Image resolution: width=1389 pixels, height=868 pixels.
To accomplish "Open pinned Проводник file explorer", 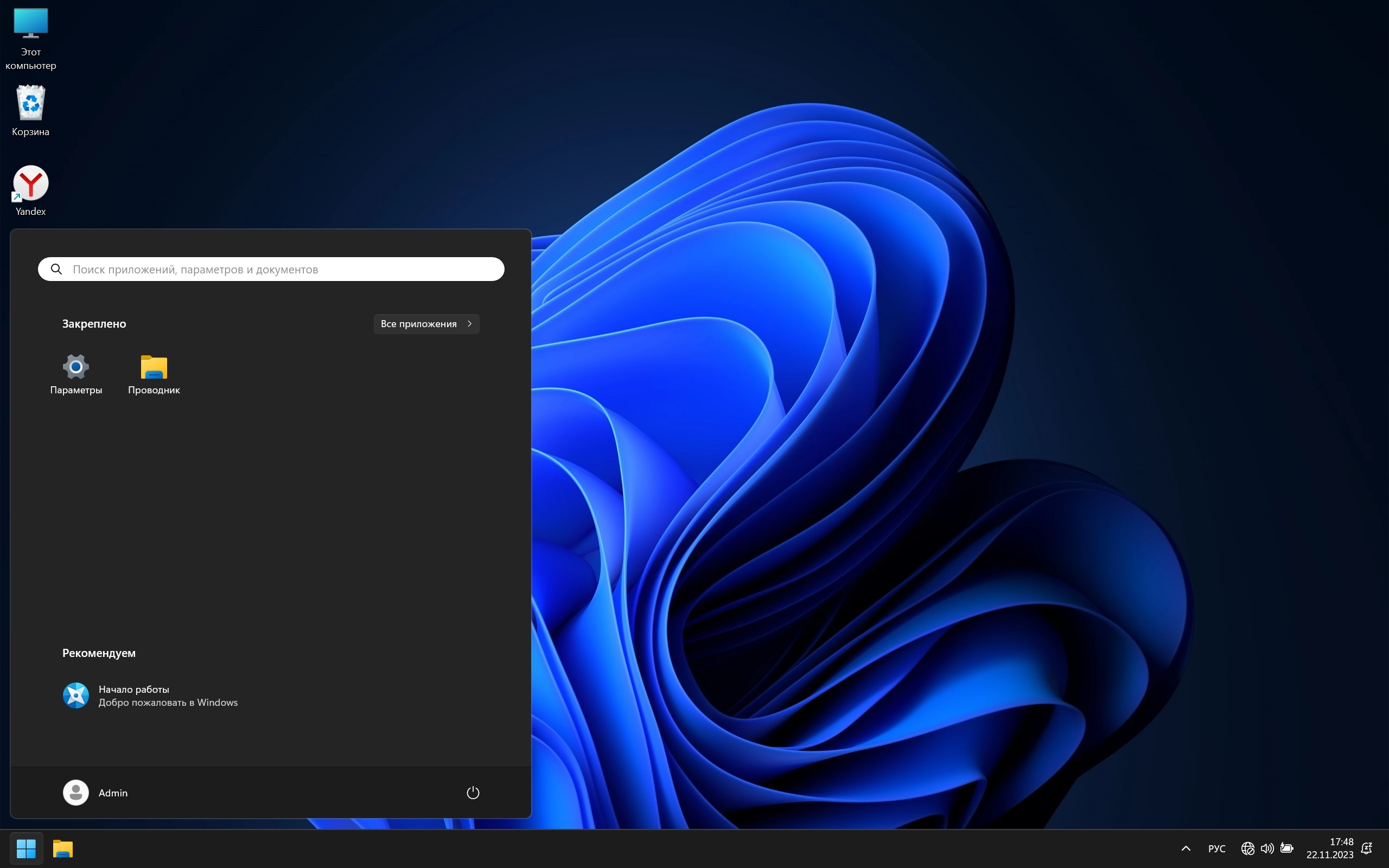I will tap(154, 374).
